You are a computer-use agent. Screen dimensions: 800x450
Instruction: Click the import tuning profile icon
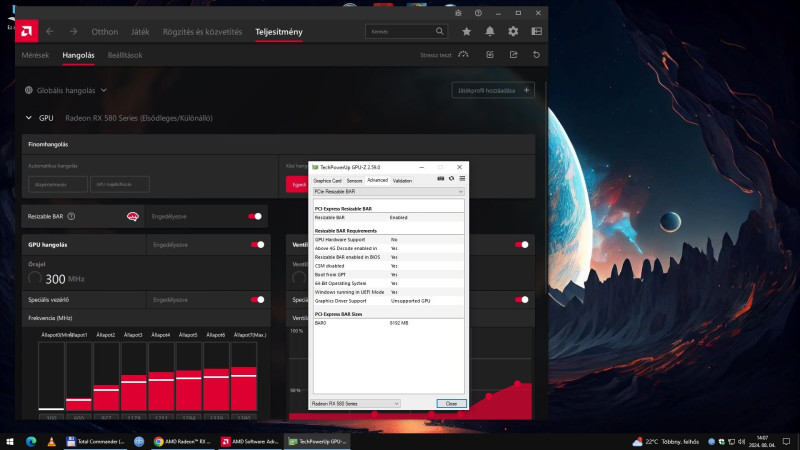490,55
